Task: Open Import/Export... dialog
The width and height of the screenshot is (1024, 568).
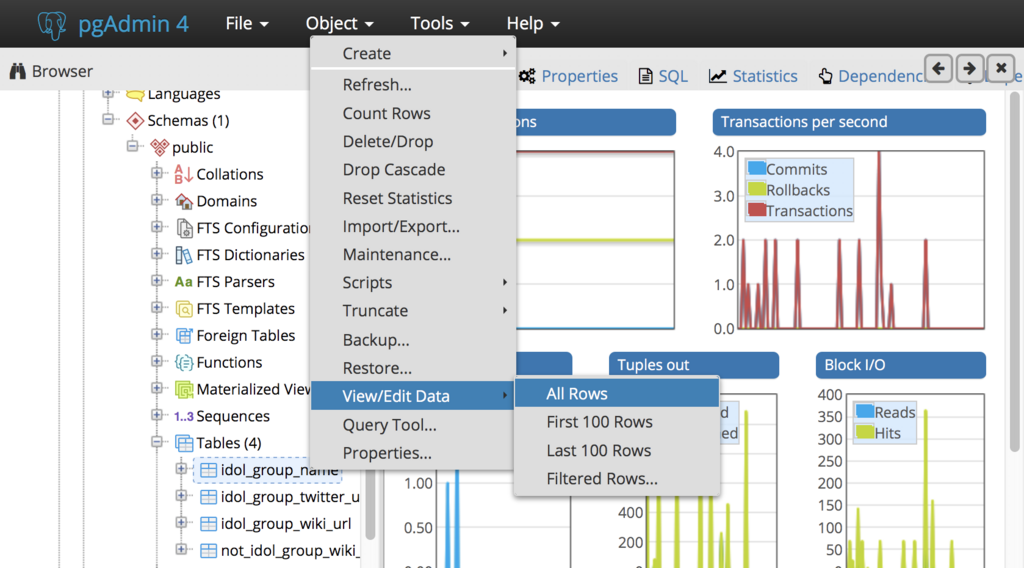Action: click(x=413, y=227)
